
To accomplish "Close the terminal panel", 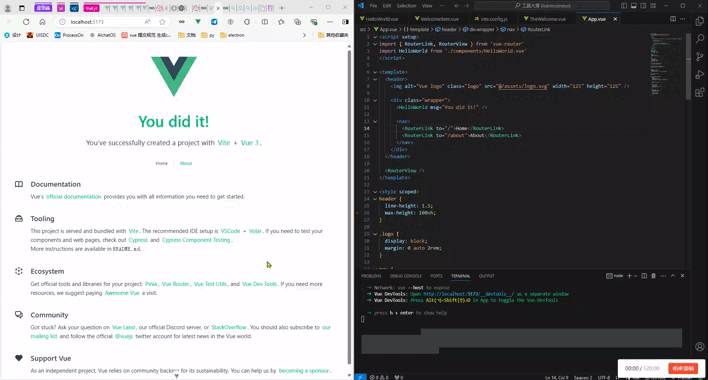I will (x=682, y=276).
